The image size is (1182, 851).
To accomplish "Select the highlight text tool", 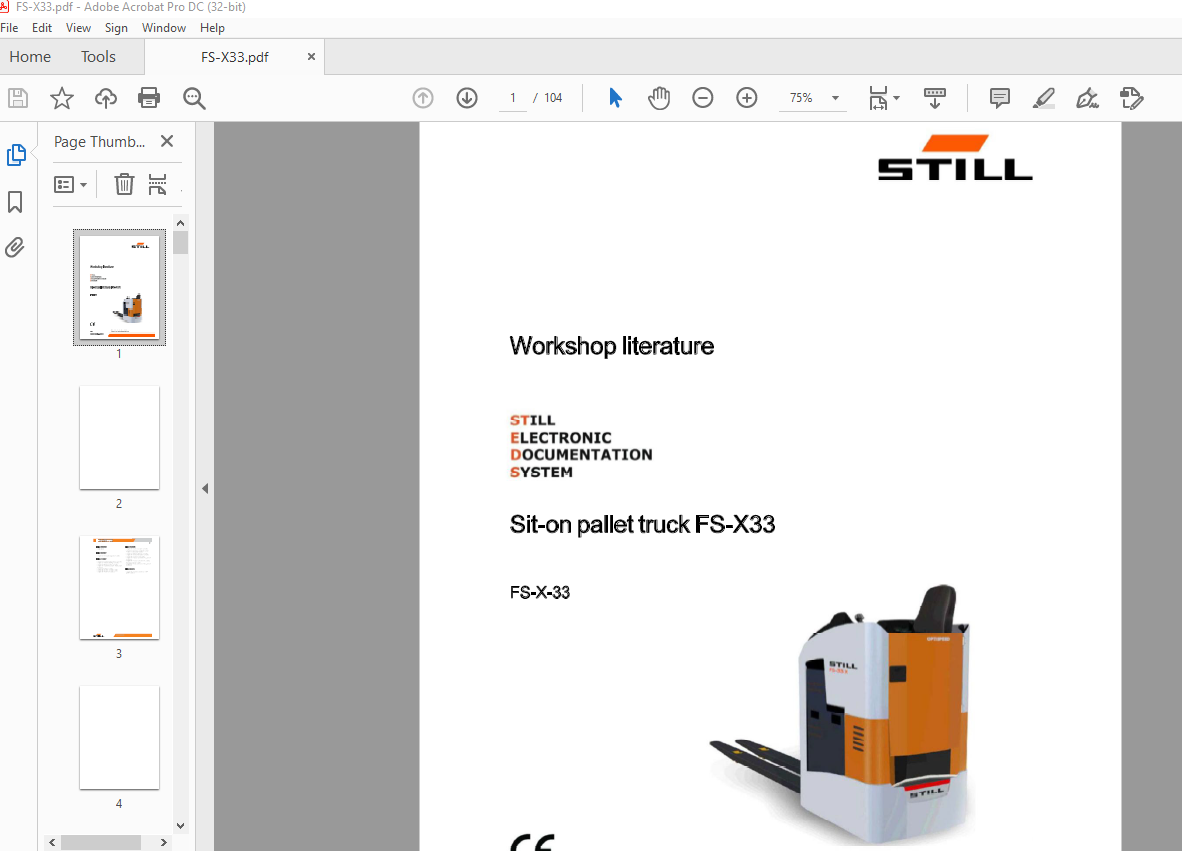I will point(1043,98).
